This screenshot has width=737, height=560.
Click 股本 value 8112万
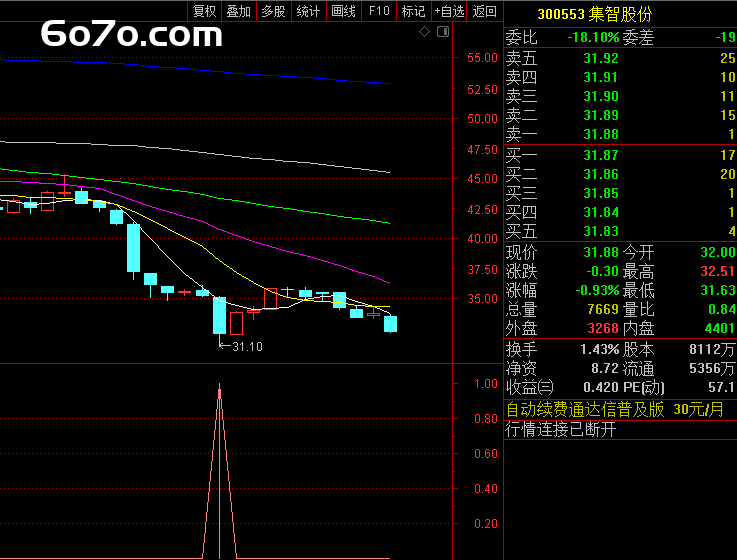click(x=712, y=349)
